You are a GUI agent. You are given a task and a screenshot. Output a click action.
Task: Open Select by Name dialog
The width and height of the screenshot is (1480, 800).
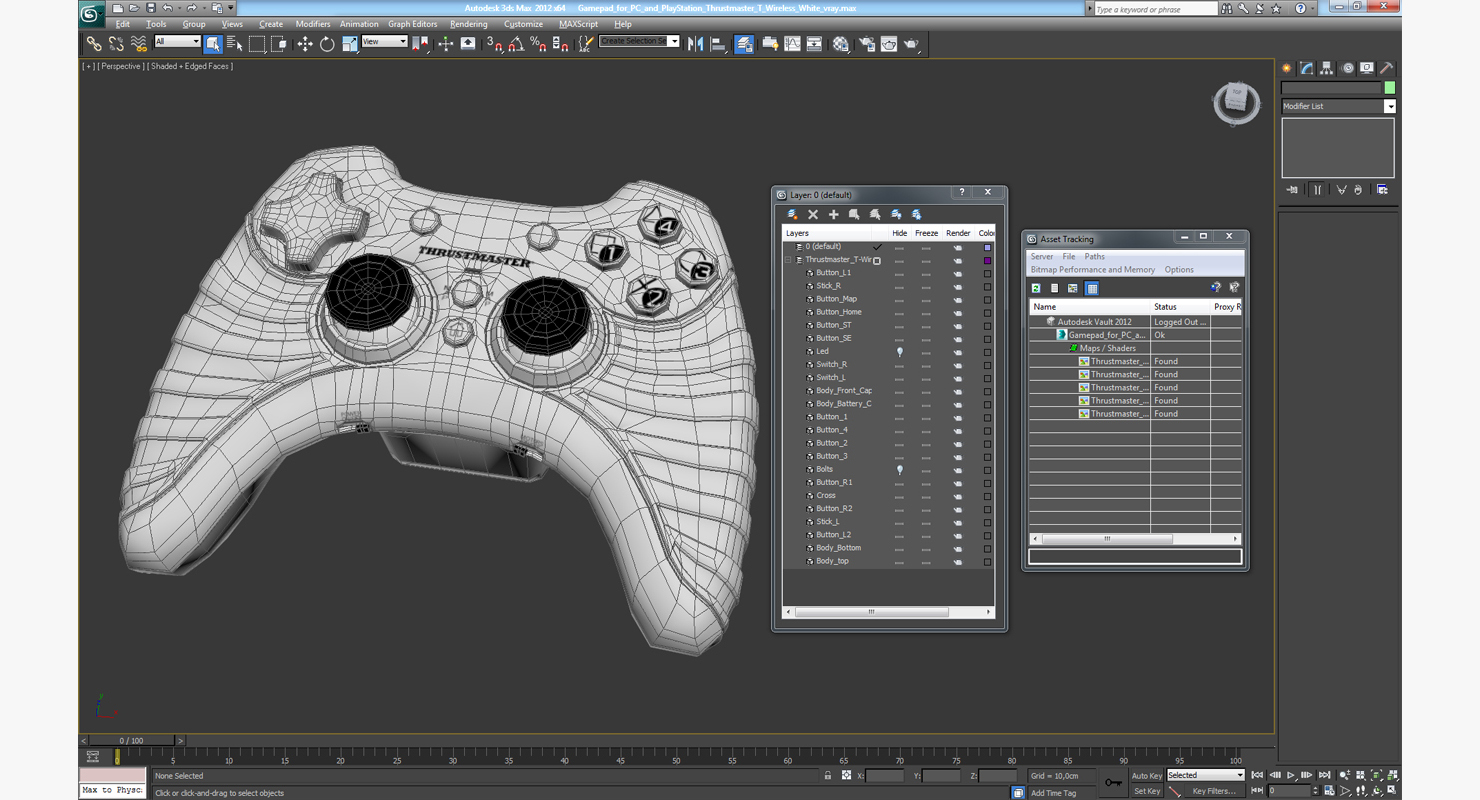[x=235, y=44]
